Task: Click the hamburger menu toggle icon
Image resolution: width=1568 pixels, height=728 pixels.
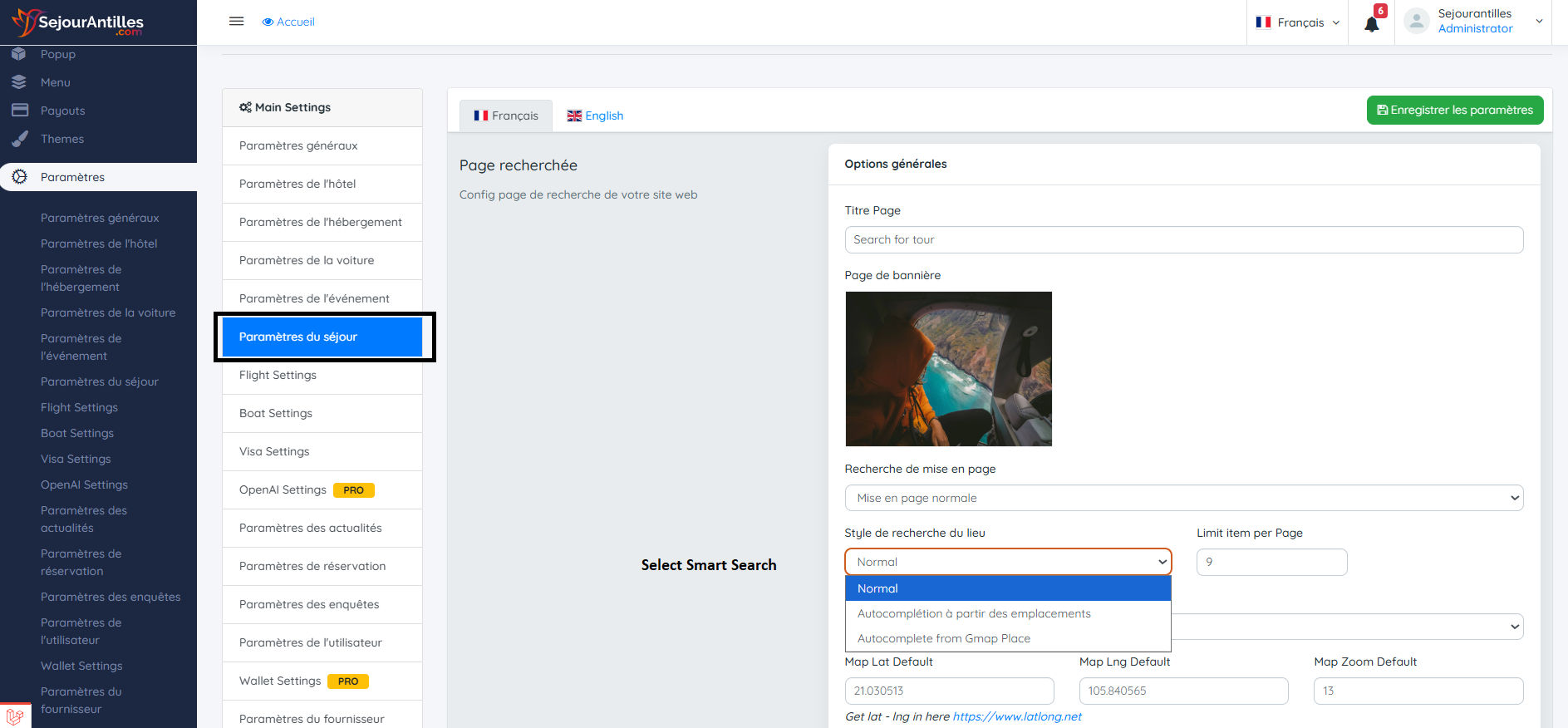Action: click(237, 22)
